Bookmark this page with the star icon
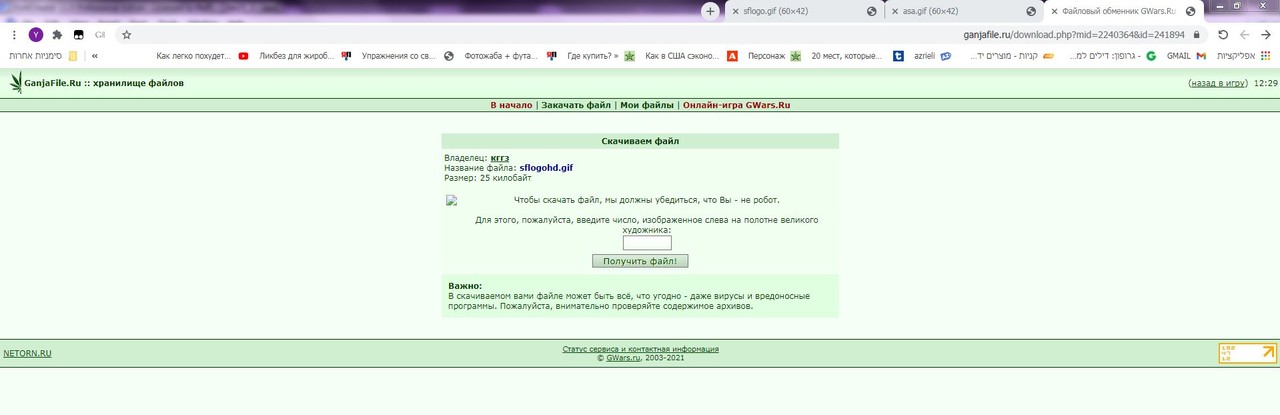This screenshot has width=1280, height=415. [x=126, y=34]
